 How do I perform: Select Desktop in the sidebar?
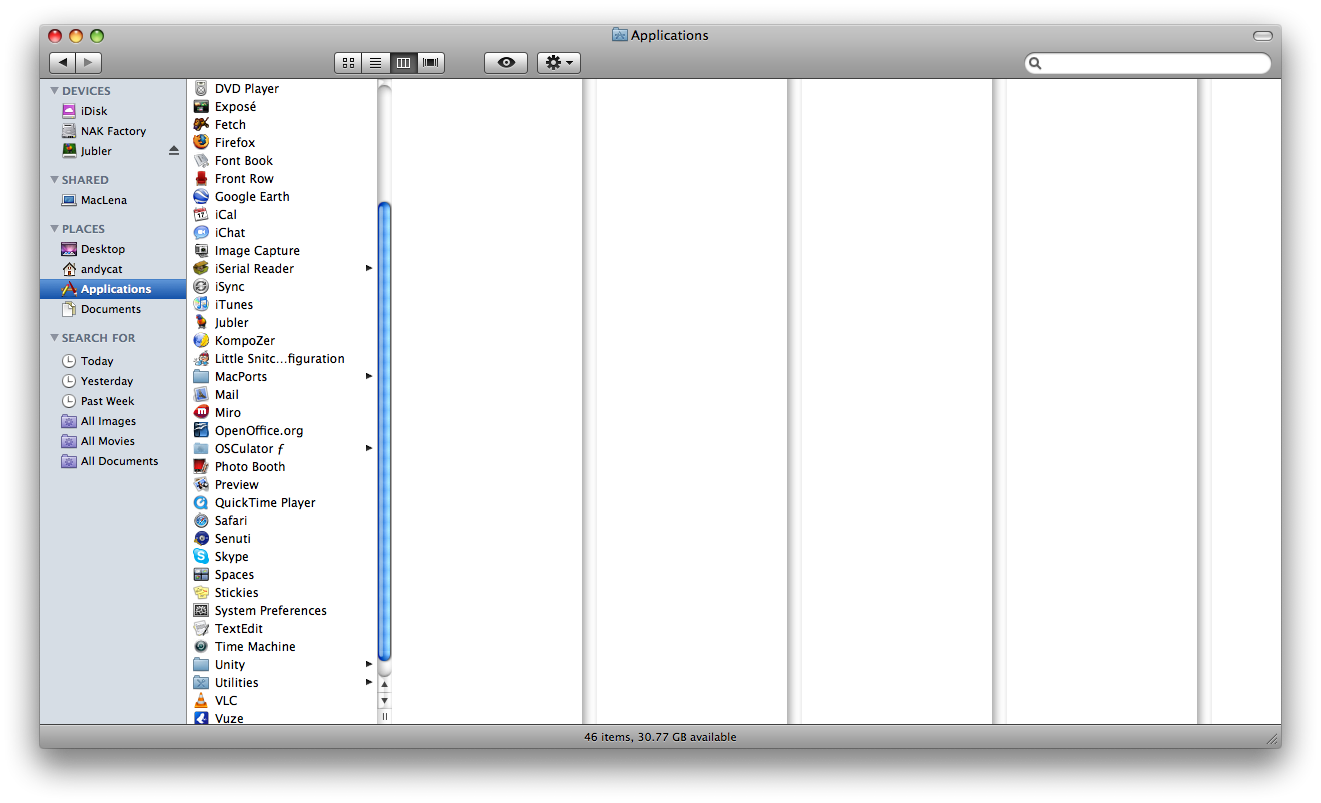[x=104, y=249]
